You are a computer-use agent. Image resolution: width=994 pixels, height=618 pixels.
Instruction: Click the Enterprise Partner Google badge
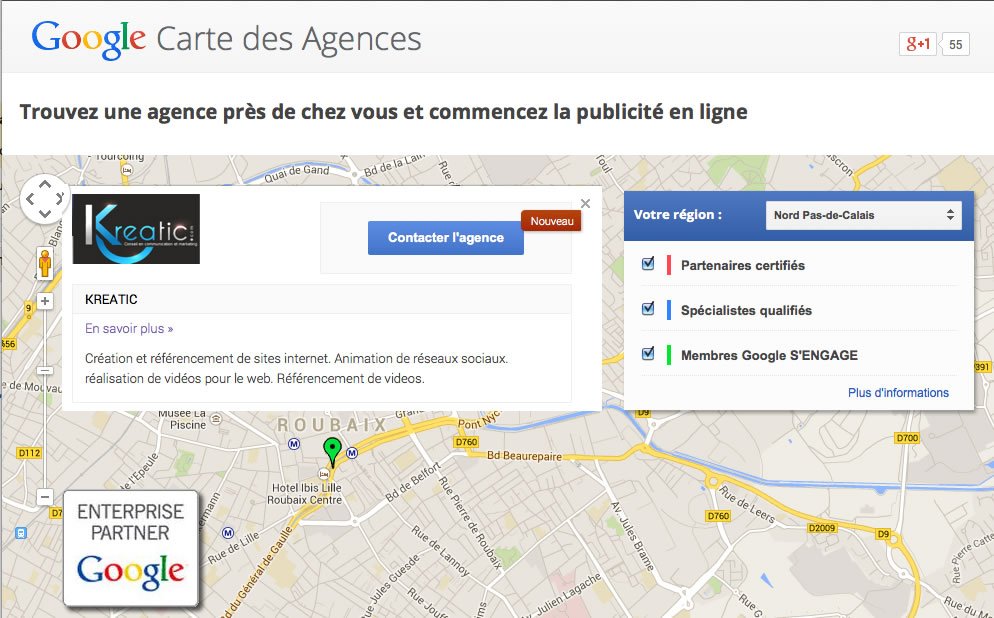tap(131, 548)
